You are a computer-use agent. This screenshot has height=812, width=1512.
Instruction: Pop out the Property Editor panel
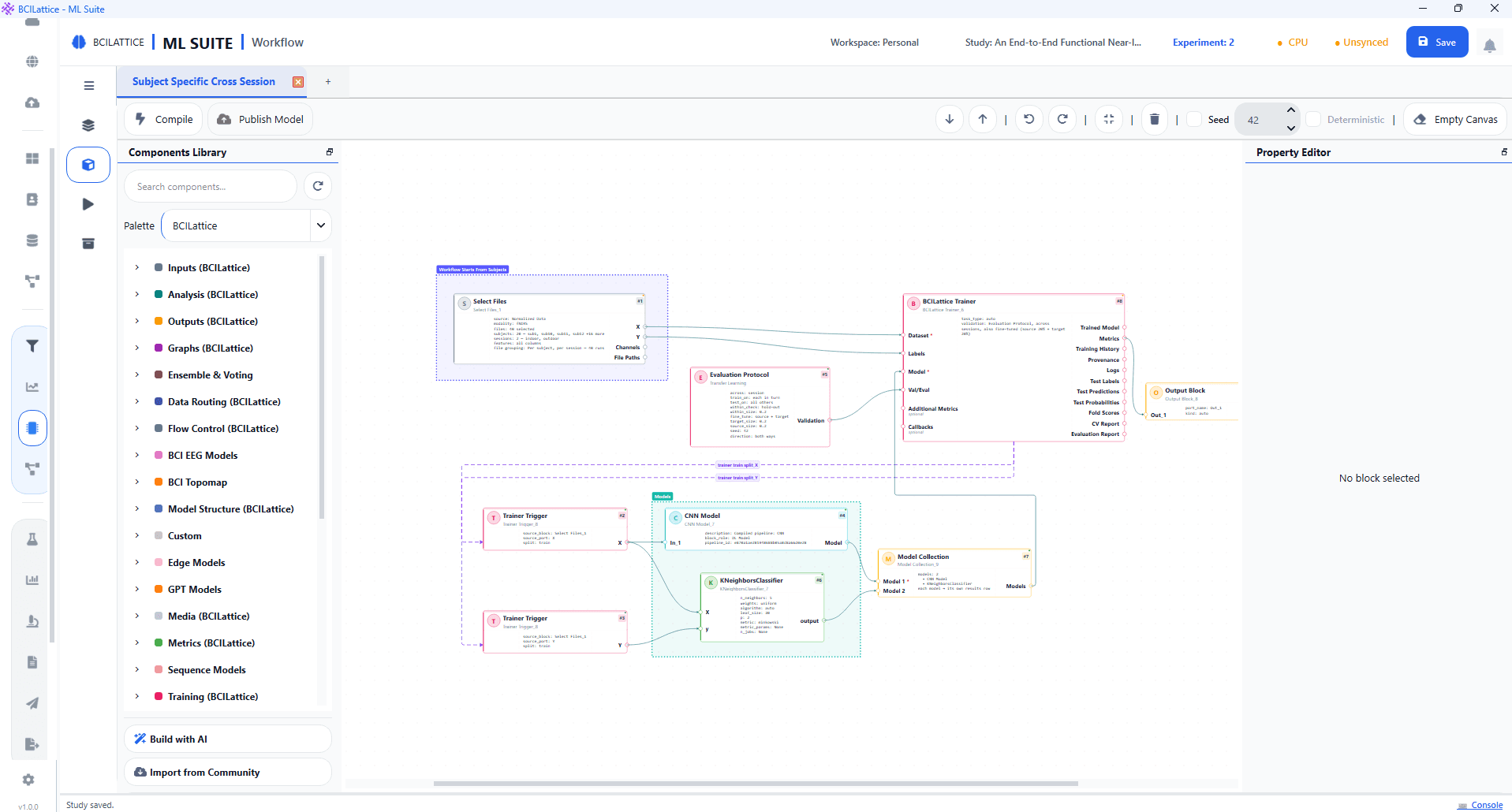1504,152
